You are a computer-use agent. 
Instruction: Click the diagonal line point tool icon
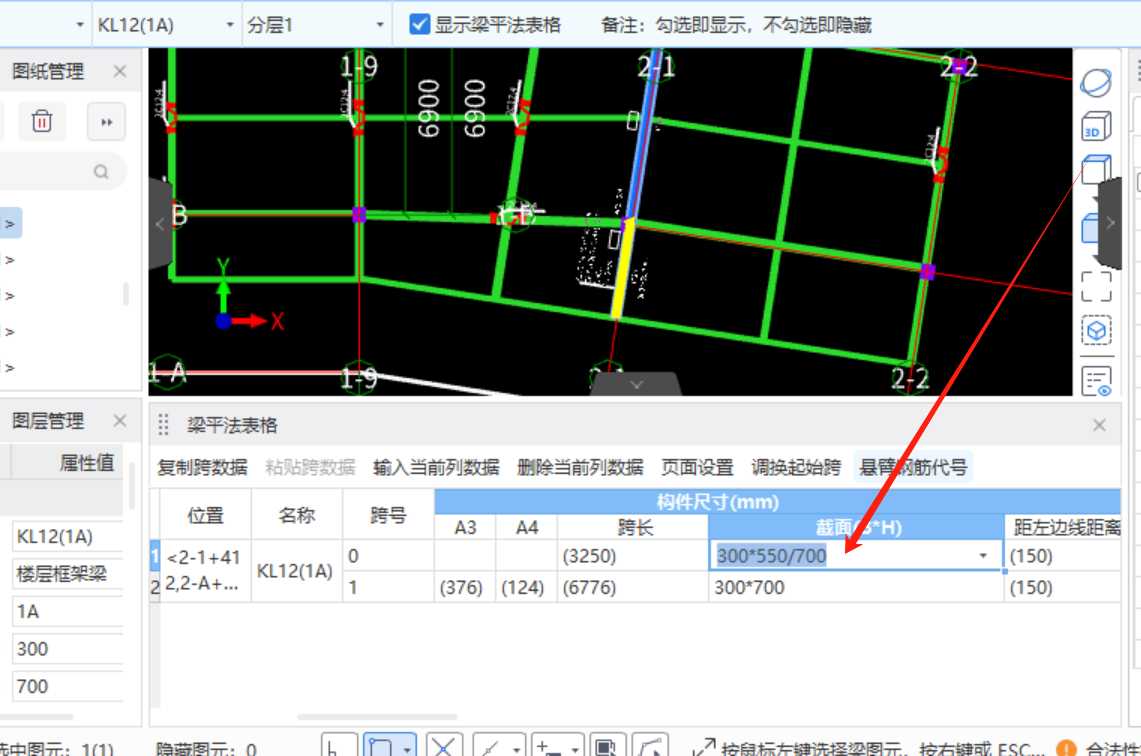[491, 746]
